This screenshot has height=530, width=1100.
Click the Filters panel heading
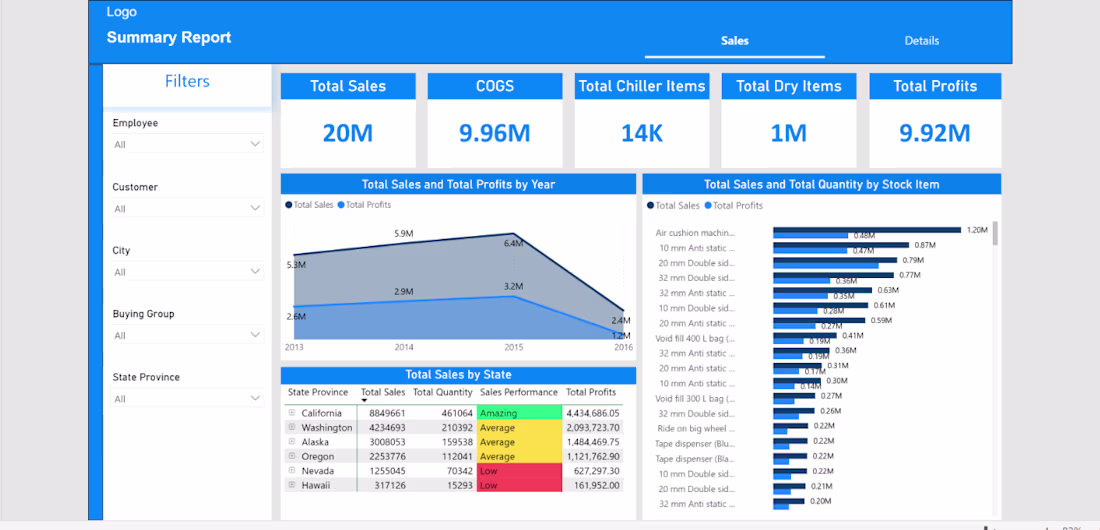coord(187,81)
